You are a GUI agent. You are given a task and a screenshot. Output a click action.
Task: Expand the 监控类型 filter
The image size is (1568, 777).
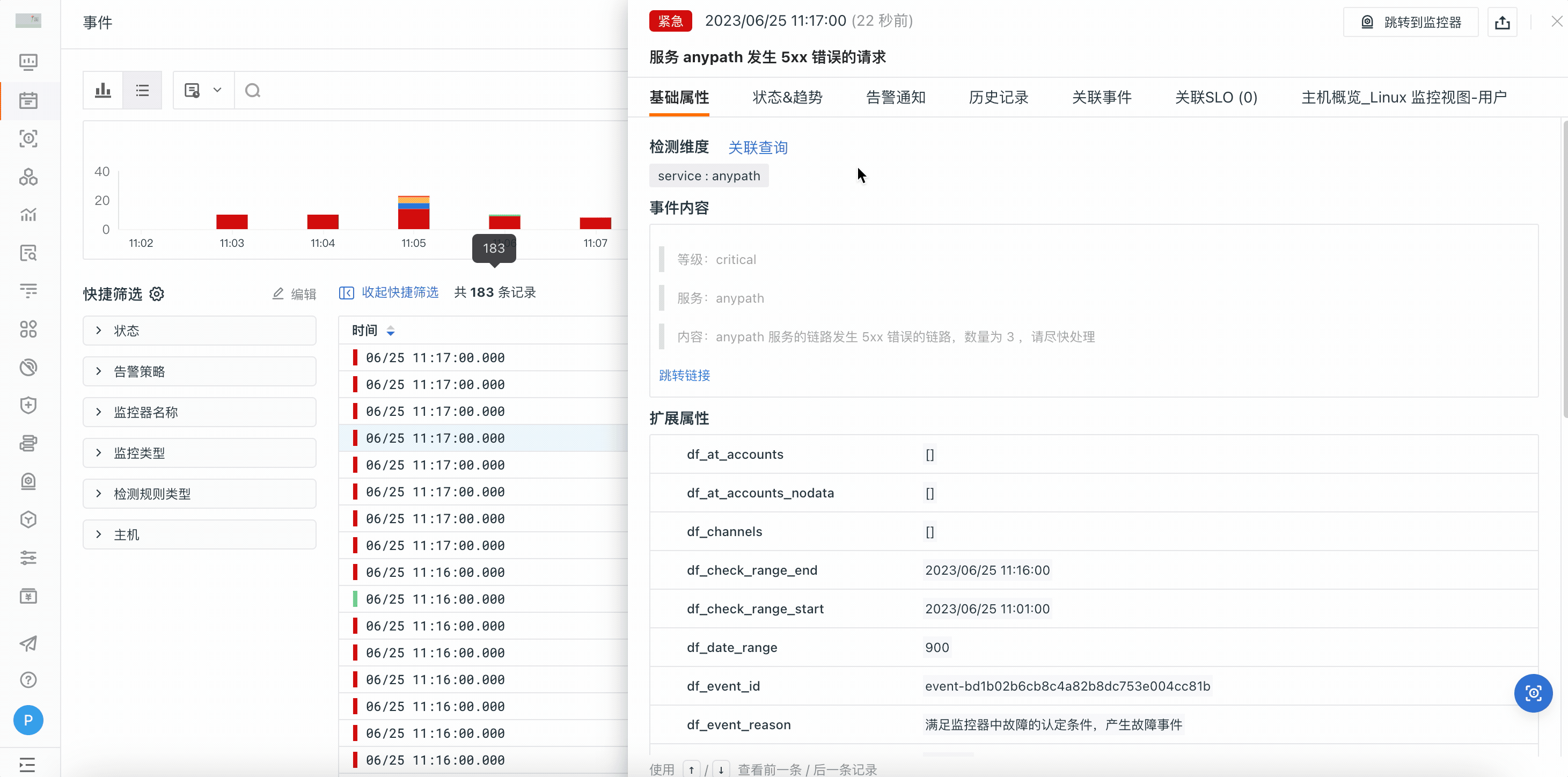[199, 453]
